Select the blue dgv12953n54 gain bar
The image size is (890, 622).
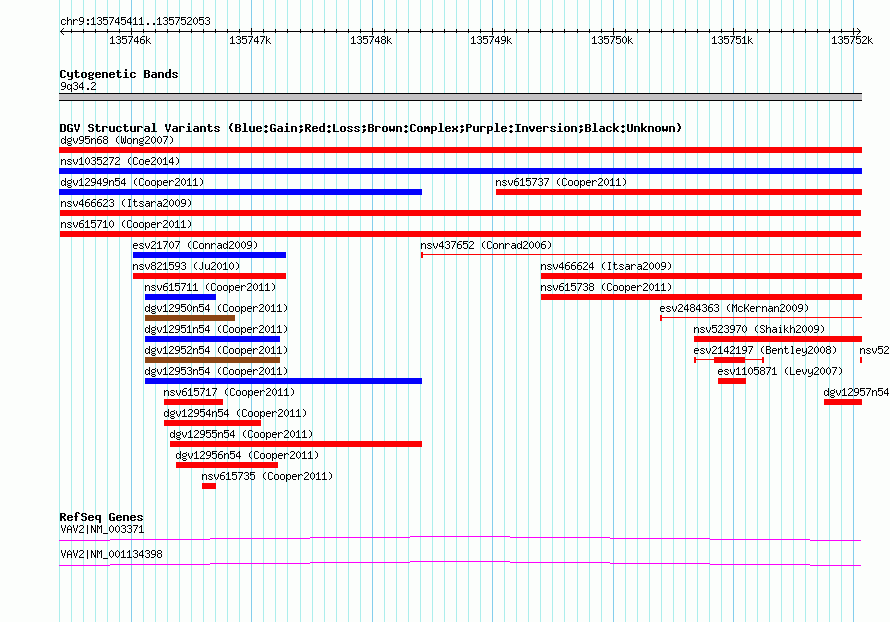coord(283,381)
